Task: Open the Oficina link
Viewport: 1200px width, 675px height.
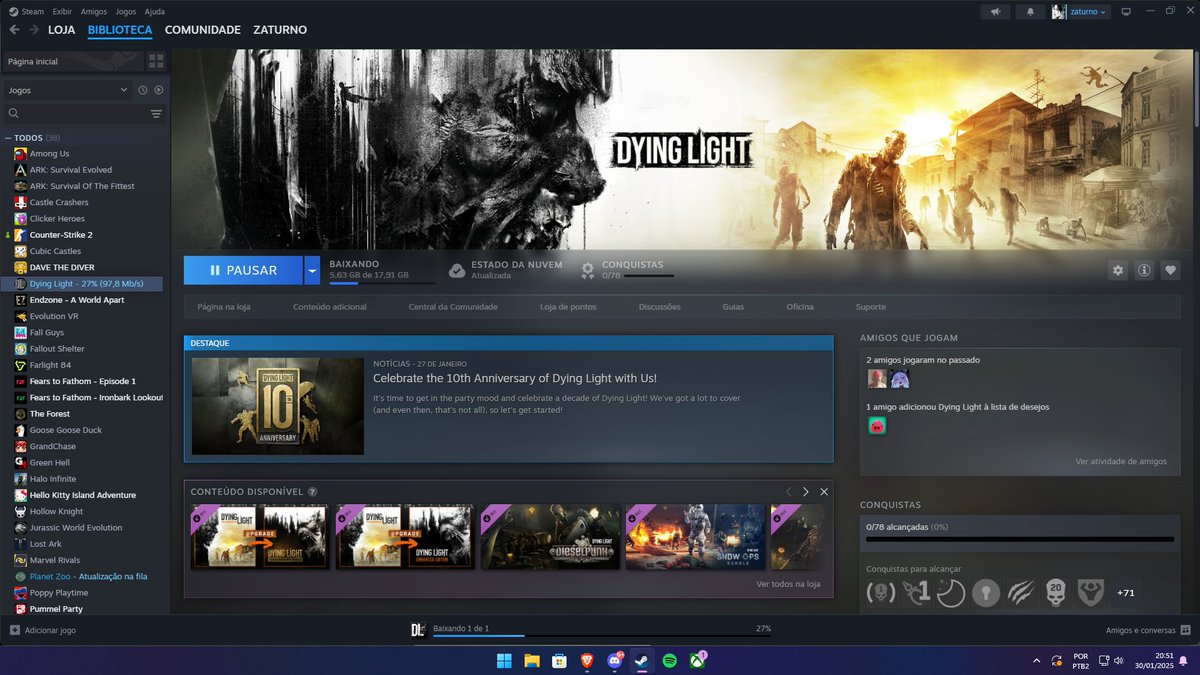Action: point(800,307)
